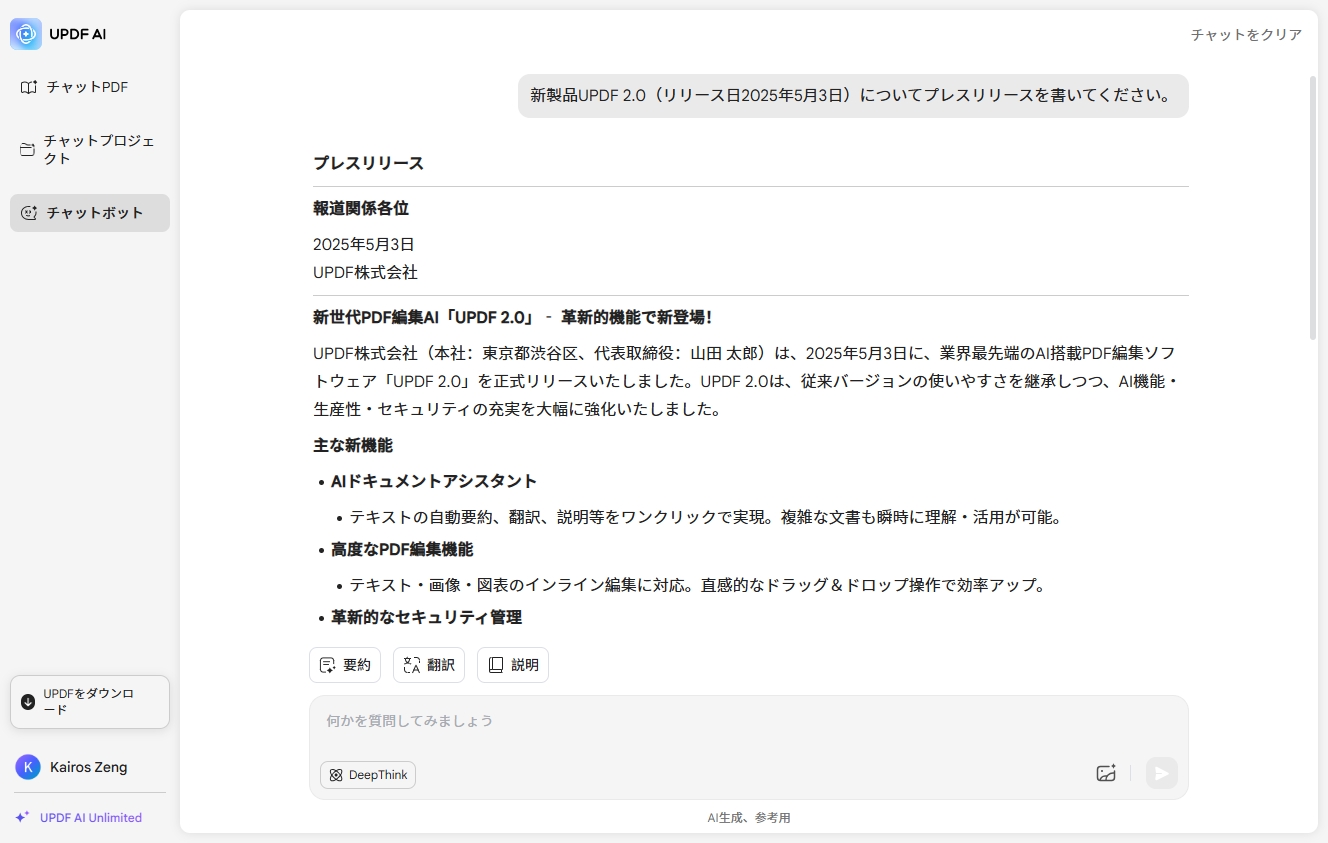Click the chat vertical scrollbar

[1313, 208]
